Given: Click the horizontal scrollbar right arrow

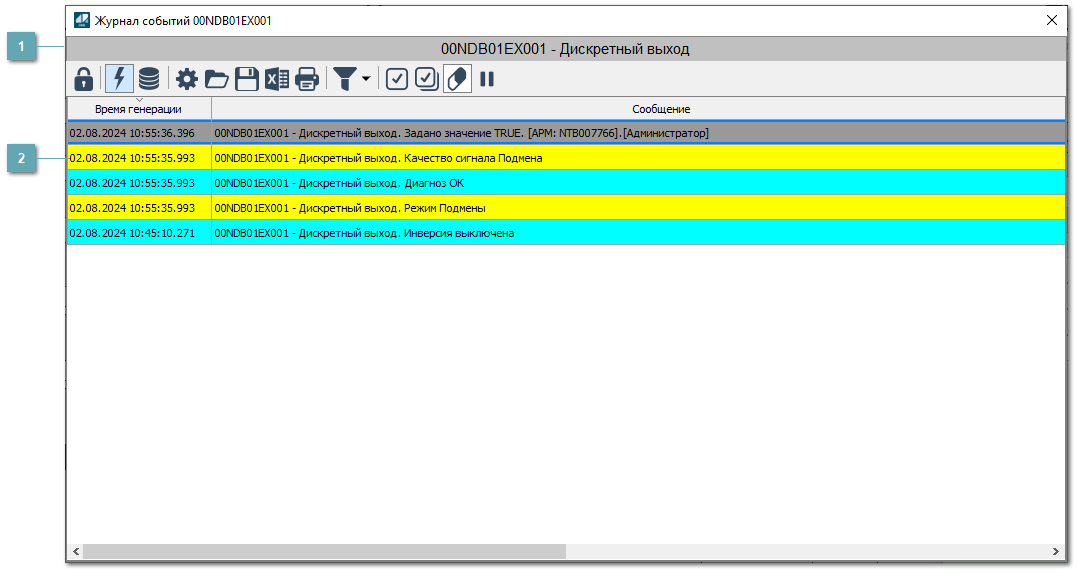Looking at the screenshot, I should 1056,551.
